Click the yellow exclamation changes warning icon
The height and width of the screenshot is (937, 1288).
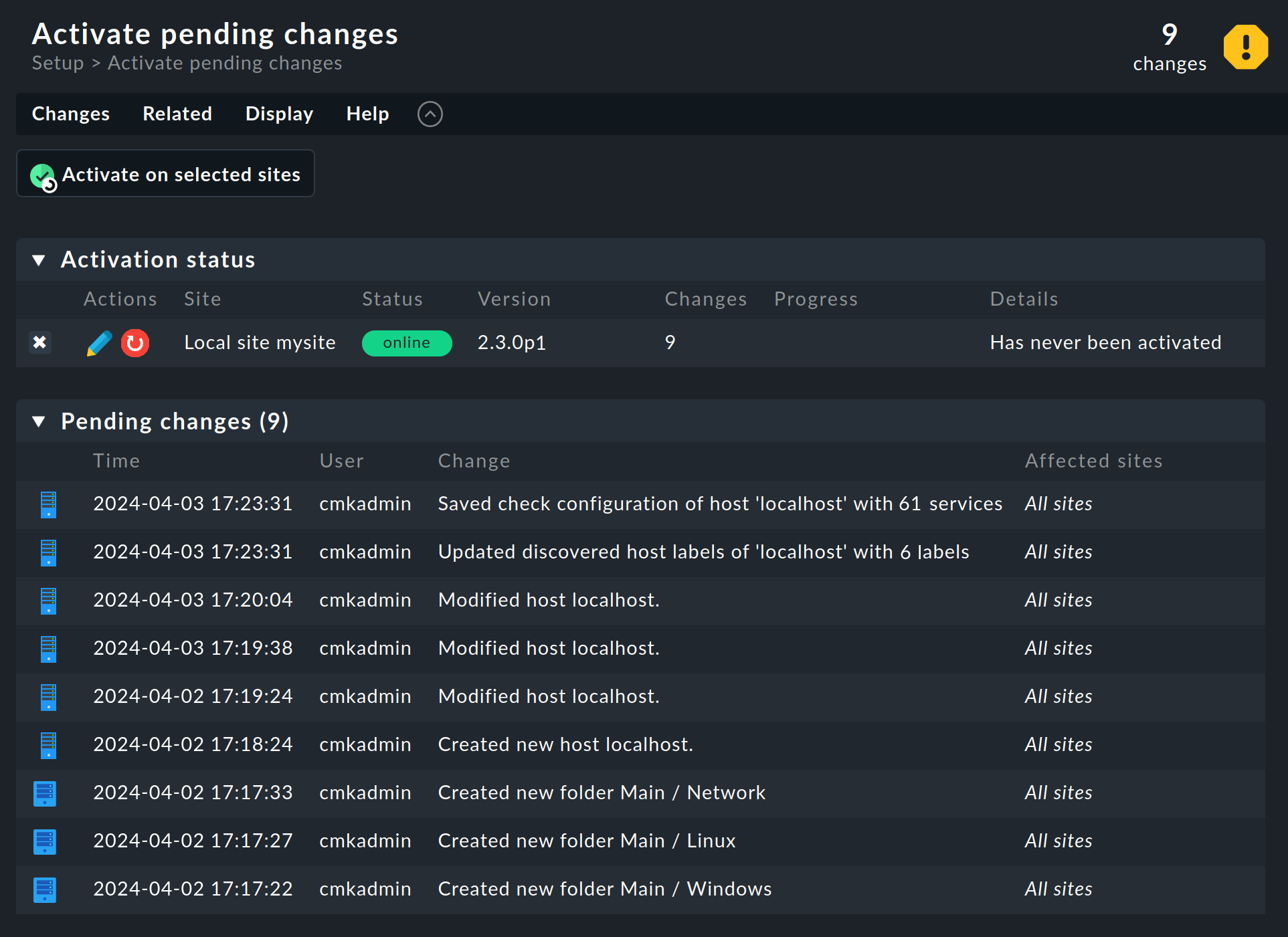(x=1245, y=47)
